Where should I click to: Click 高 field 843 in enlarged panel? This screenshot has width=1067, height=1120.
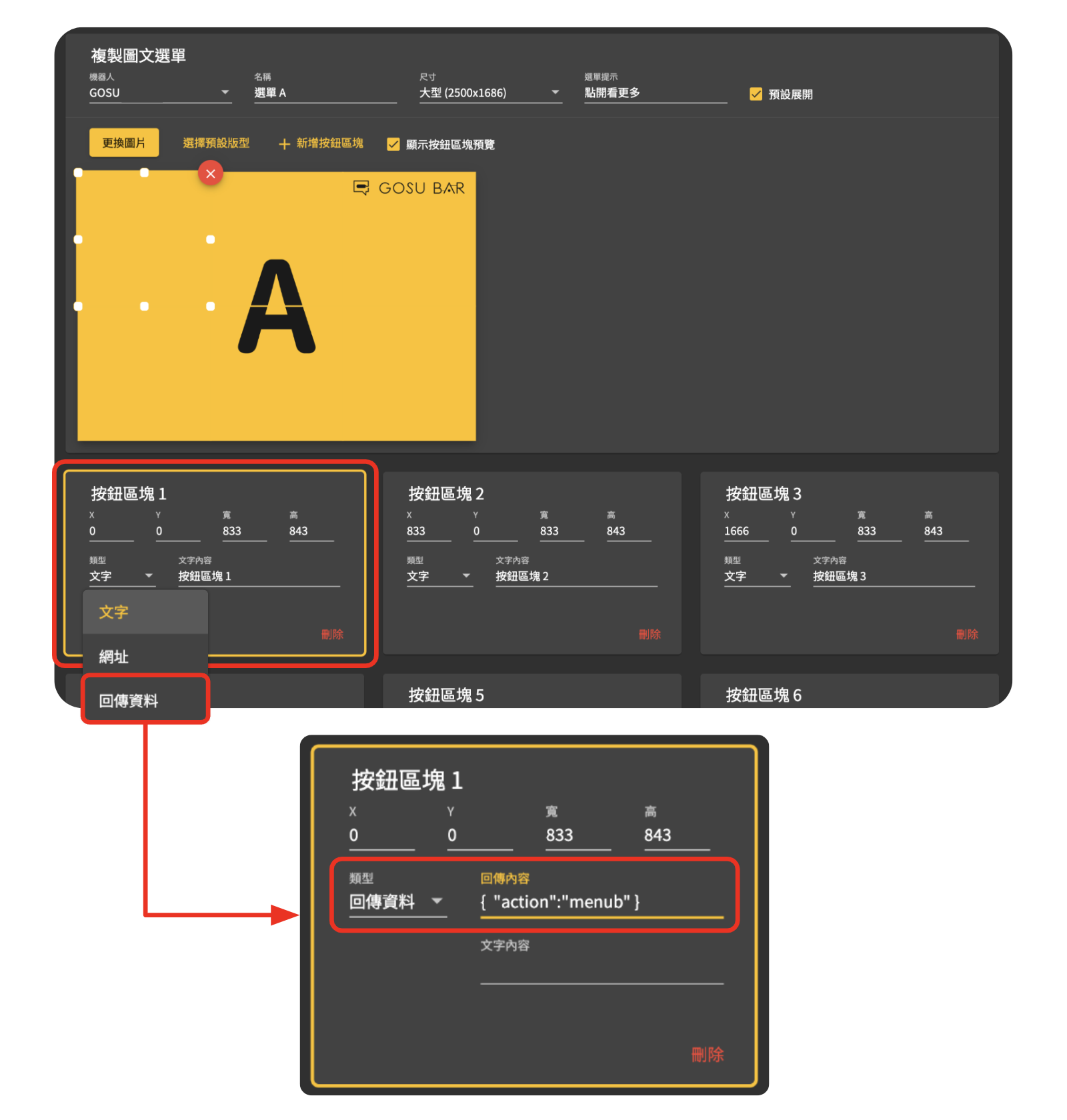[677, 835]
